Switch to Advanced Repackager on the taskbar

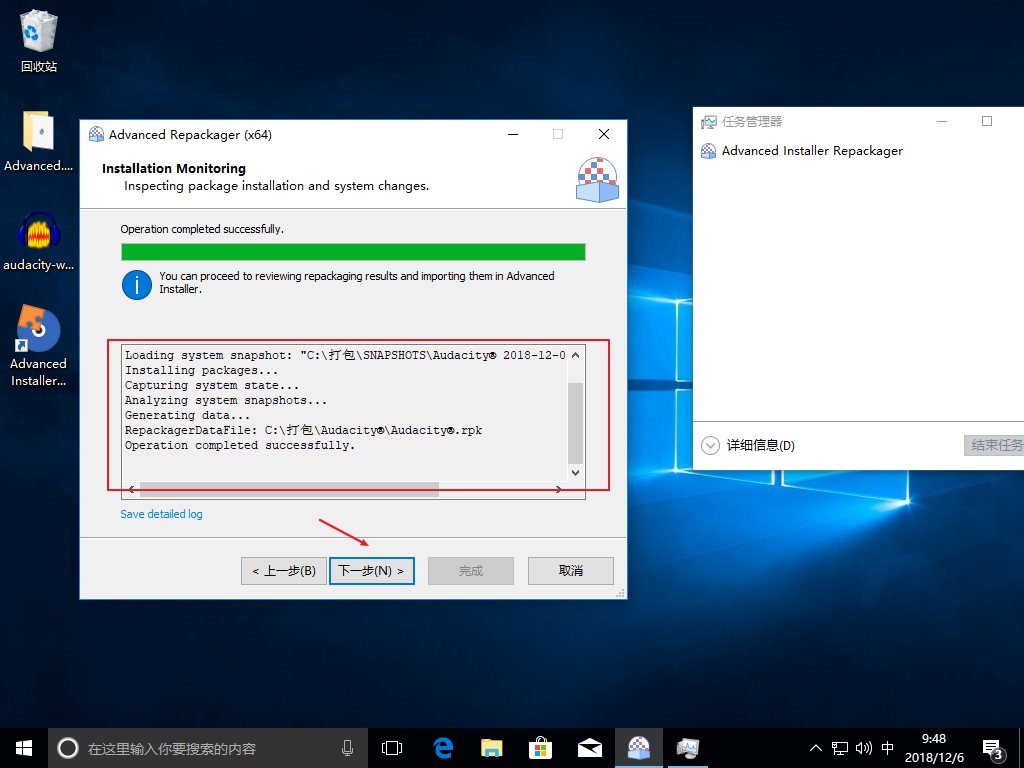tap(639, 748)
